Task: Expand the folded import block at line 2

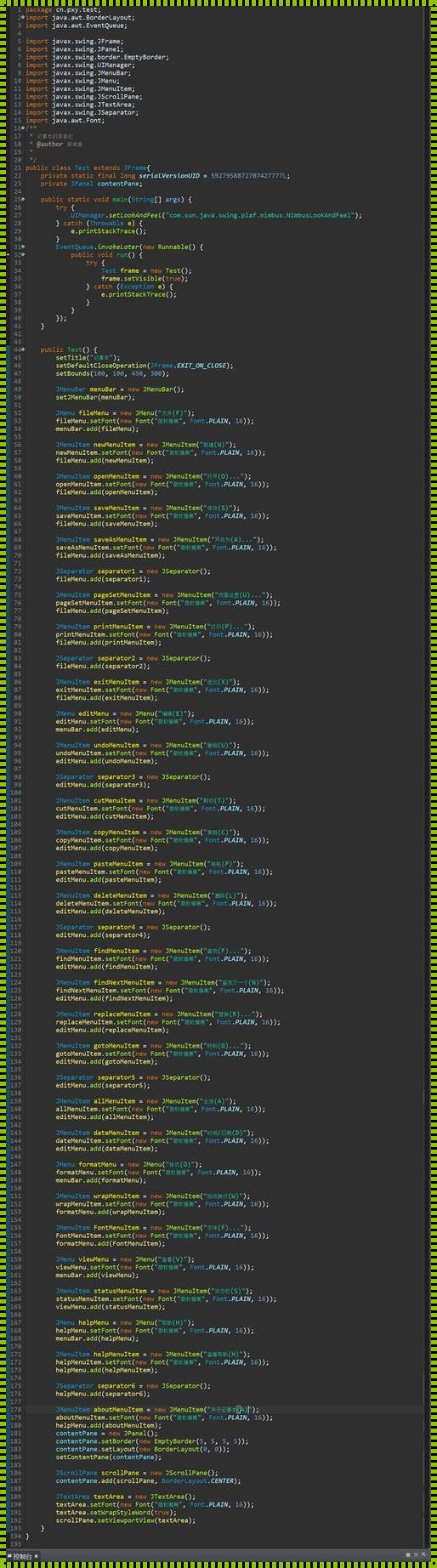Action: tap(23, 17)
